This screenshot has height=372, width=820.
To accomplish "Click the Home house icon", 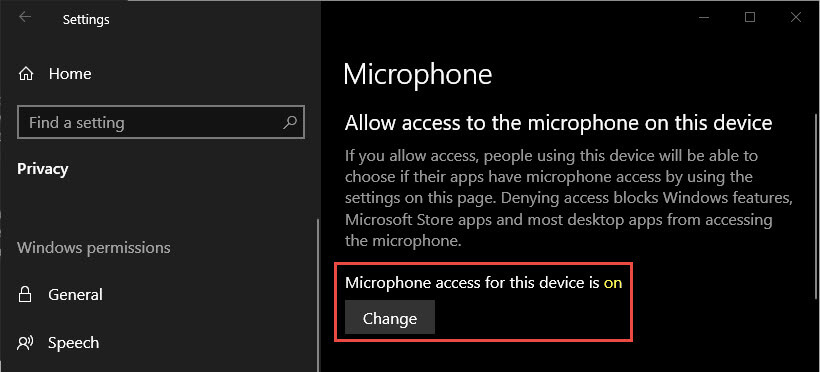I will tap(26, 74).
